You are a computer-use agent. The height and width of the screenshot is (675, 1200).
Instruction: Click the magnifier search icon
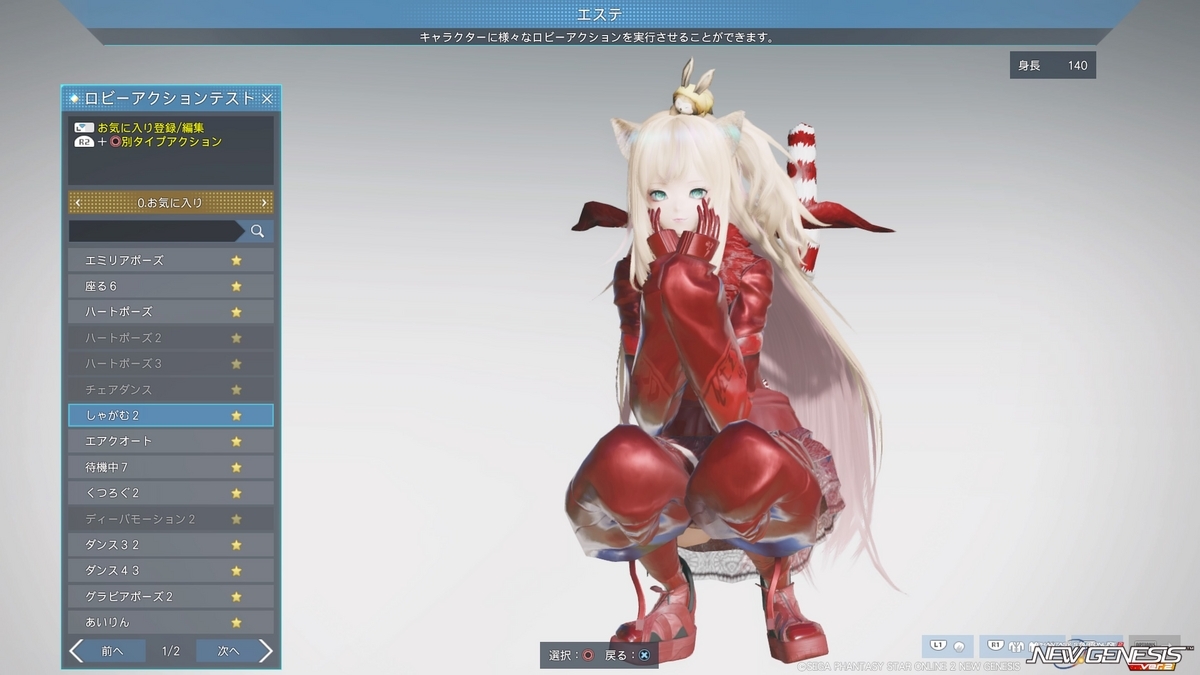tap(257, 231)
